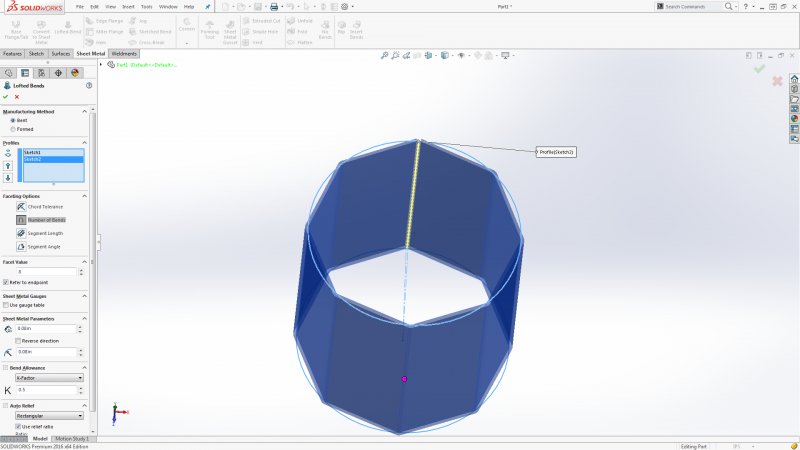
Task: Click the Print icon in toolbar
Action: tap(274, 7)
